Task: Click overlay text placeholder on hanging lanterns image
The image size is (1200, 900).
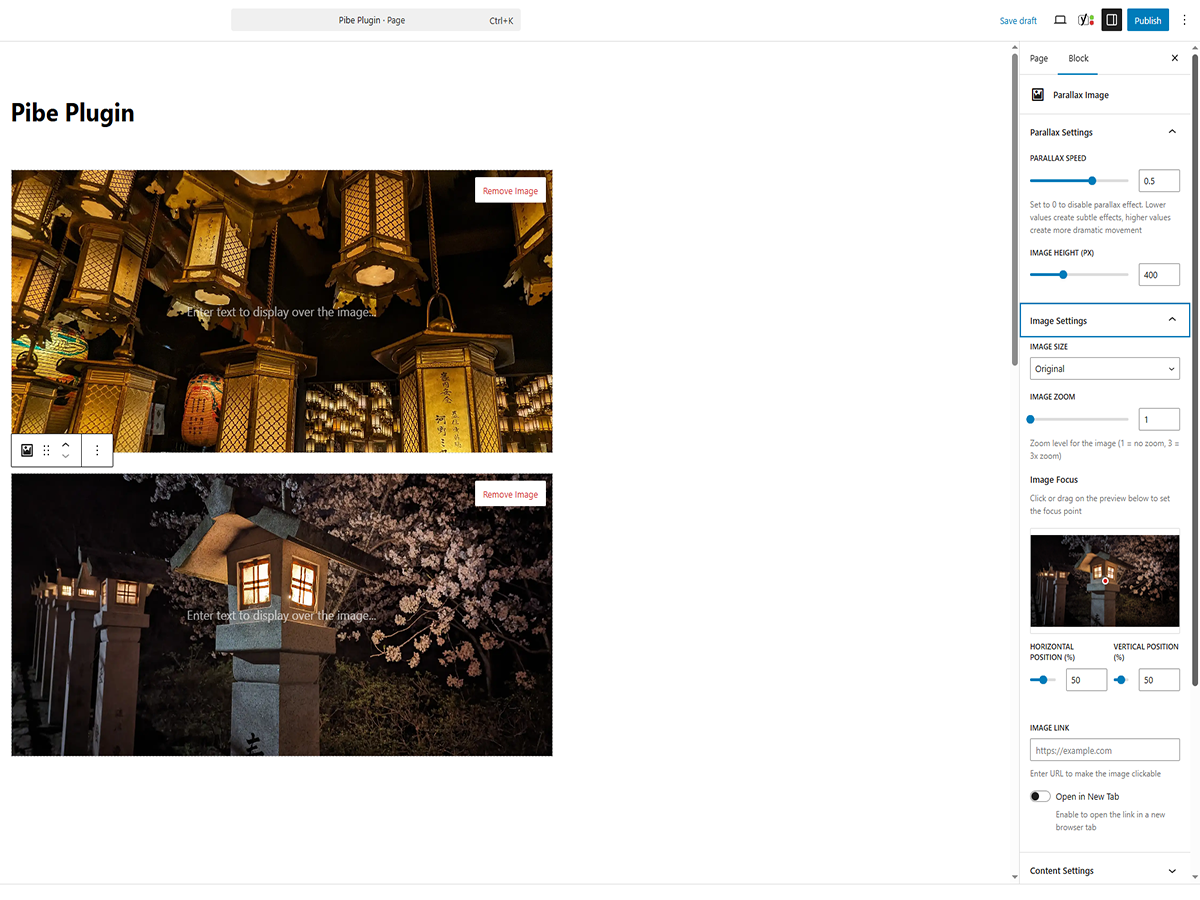Action: tap(281, 312)
